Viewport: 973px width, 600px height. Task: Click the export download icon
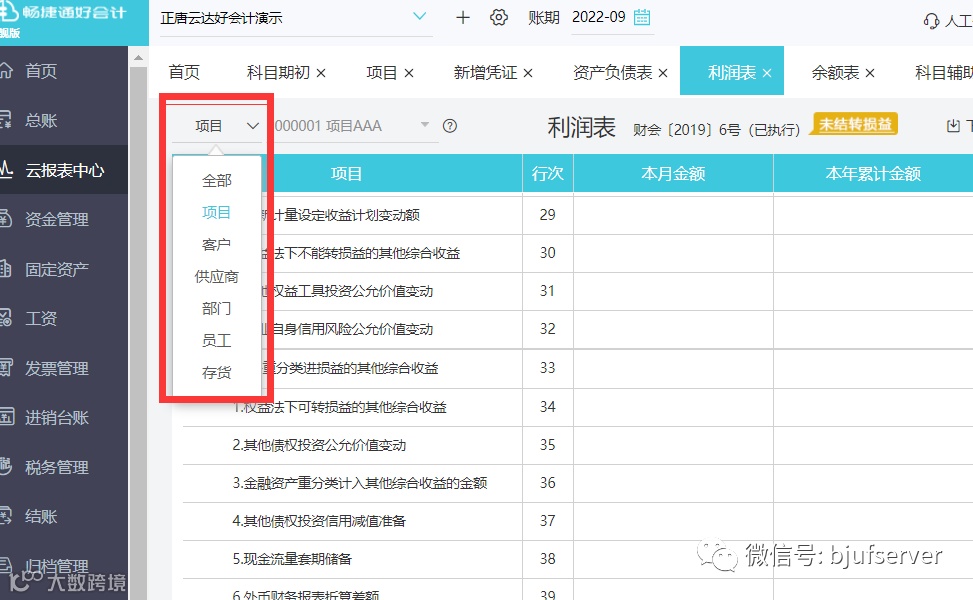pyautogui.click(x=953, y=126)
